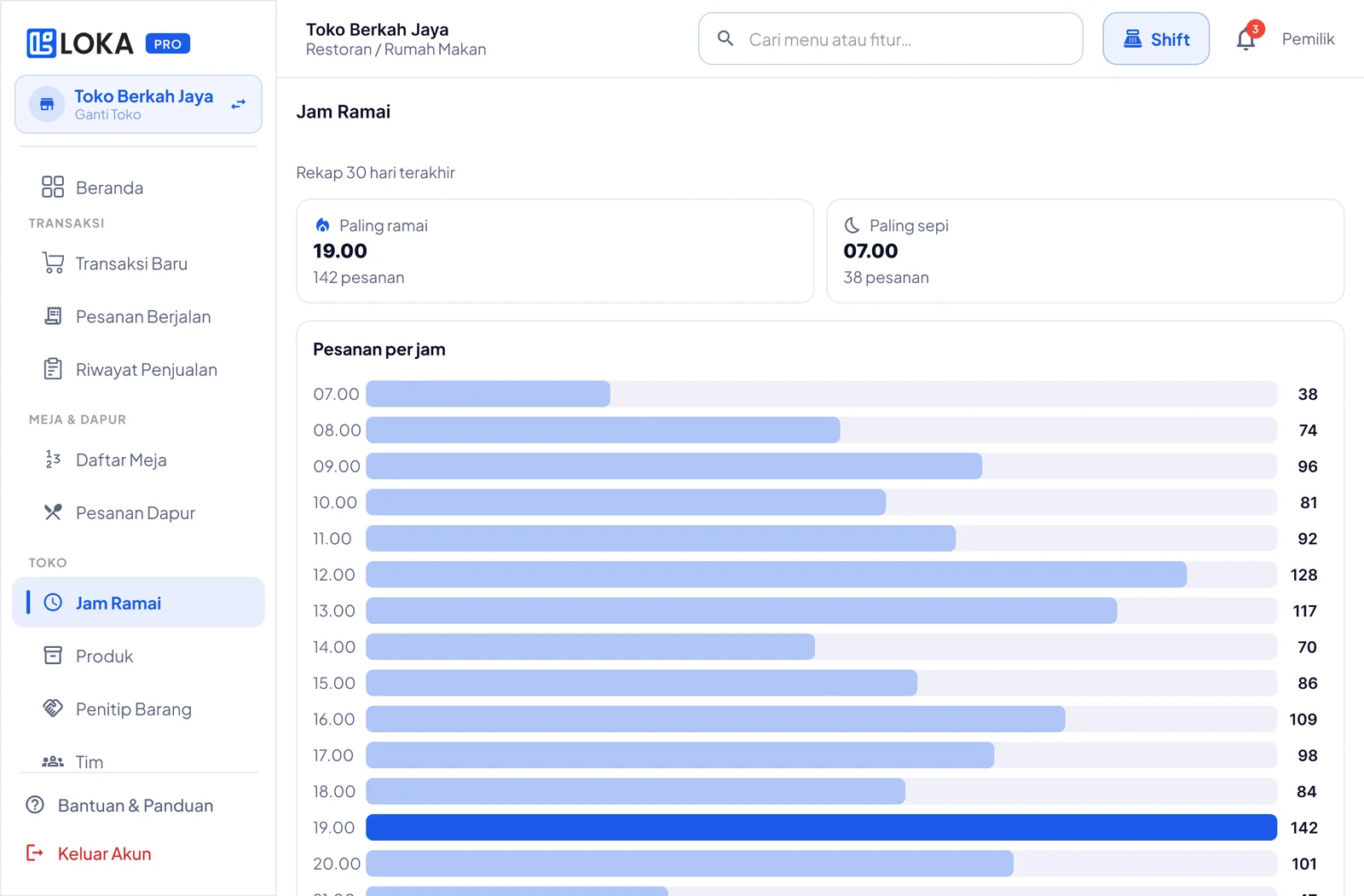
Task: Click the highlighted 19.00 bar
Action: [821, 827]
